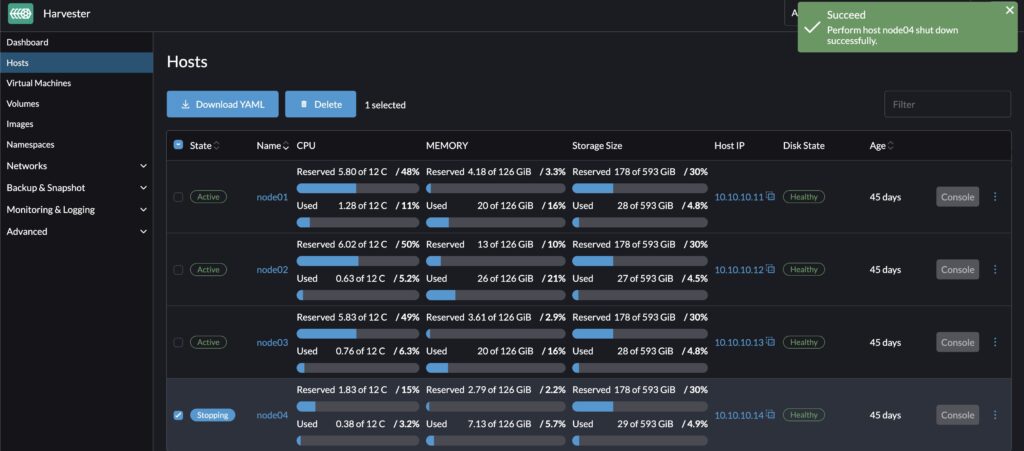Open Virtual Machines from the sidebar
1024x451 pixels.
38,83
